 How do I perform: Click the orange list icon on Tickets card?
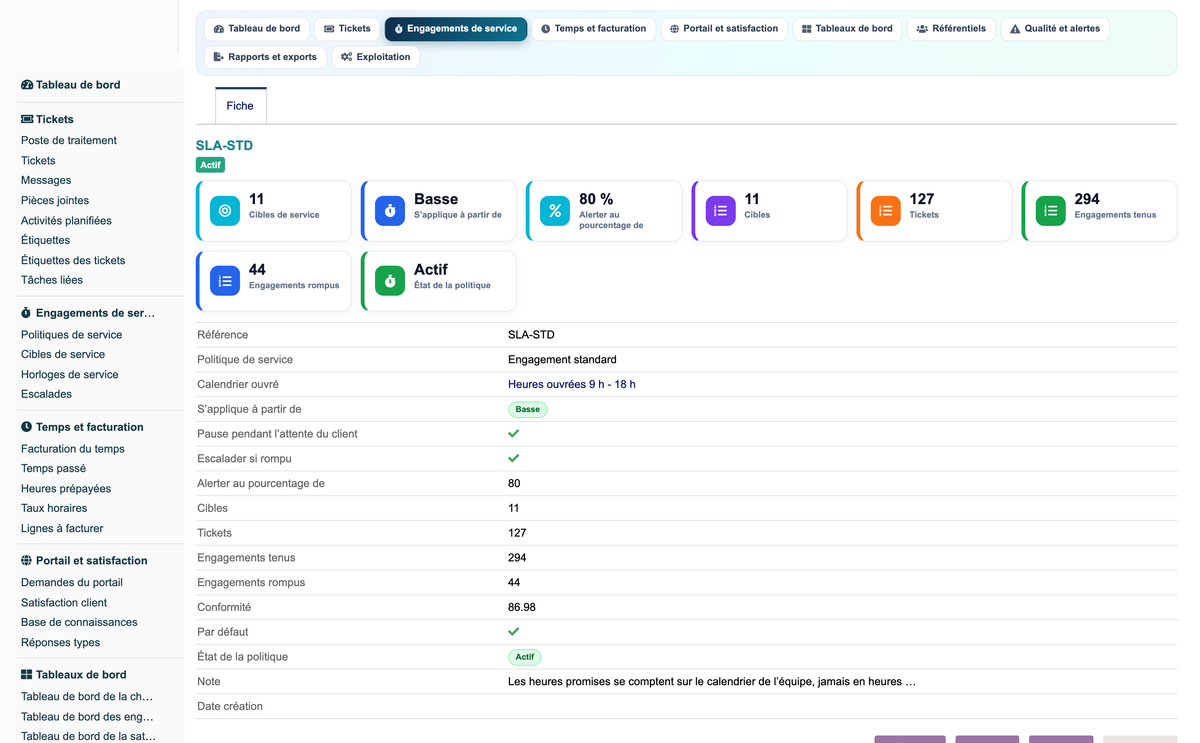[885, 211]
